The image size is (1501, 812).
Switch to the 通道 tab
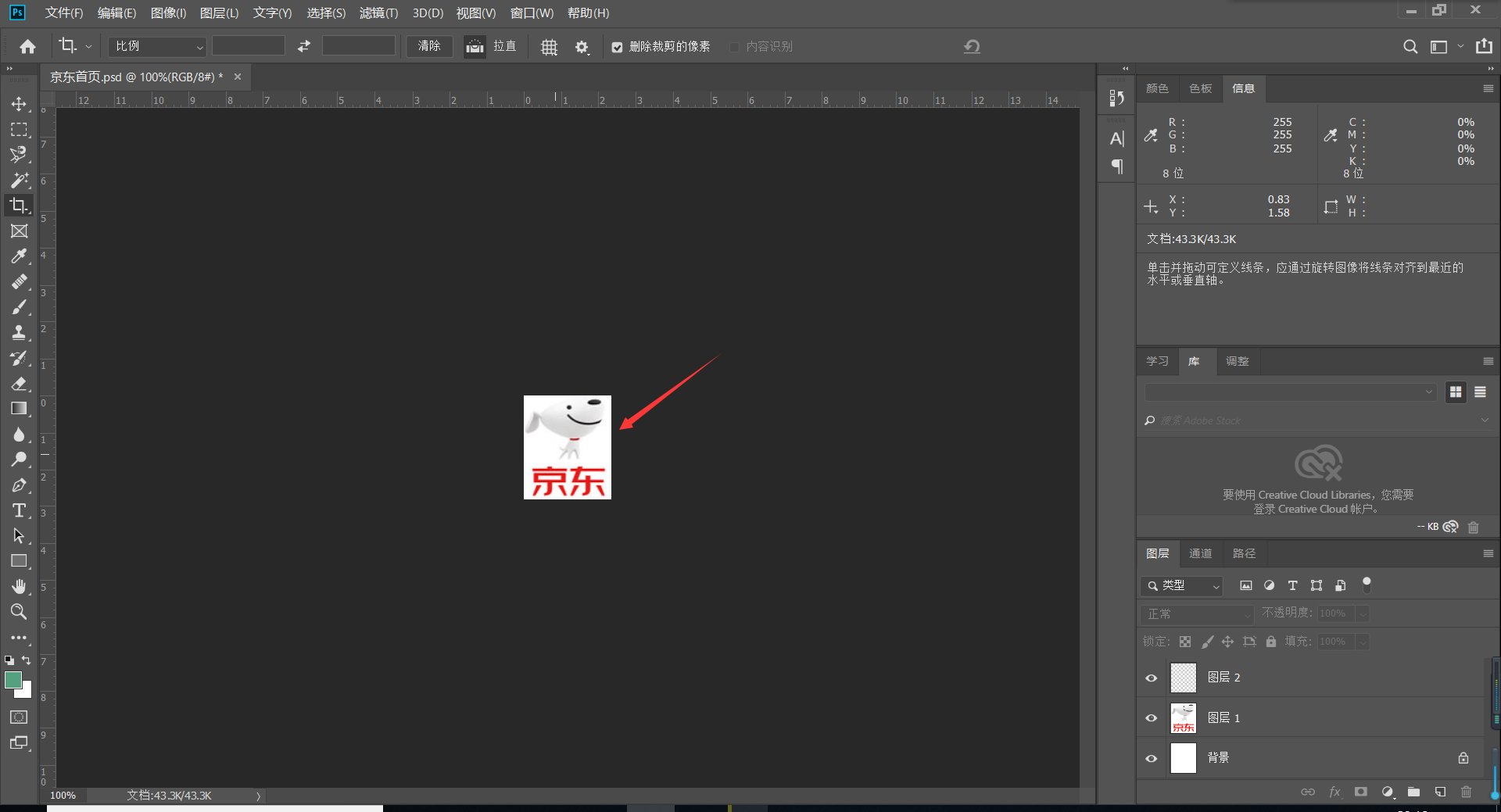click(x=1200, y=553)
